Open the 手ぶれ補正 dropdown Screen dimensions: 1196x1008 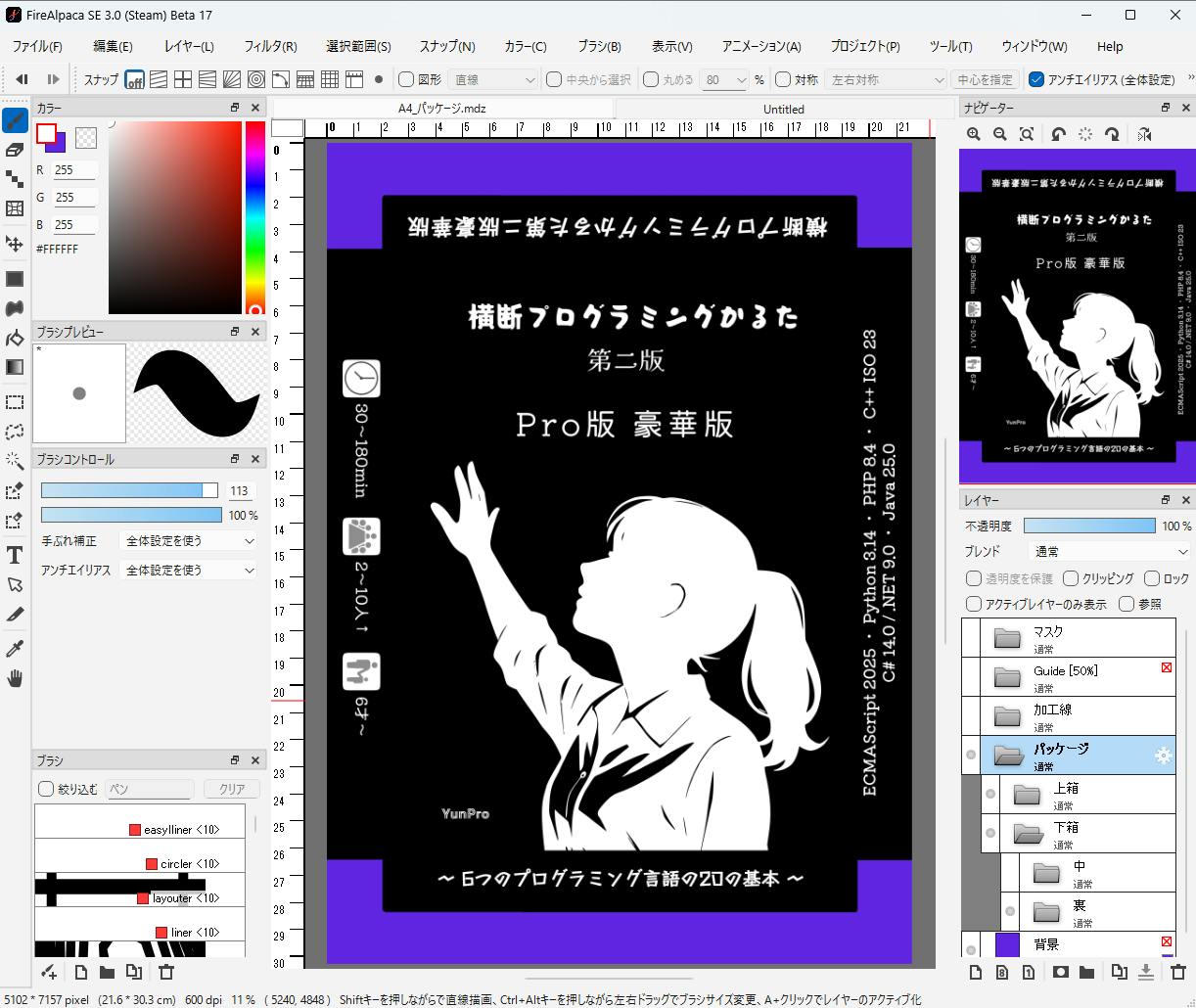189,540
